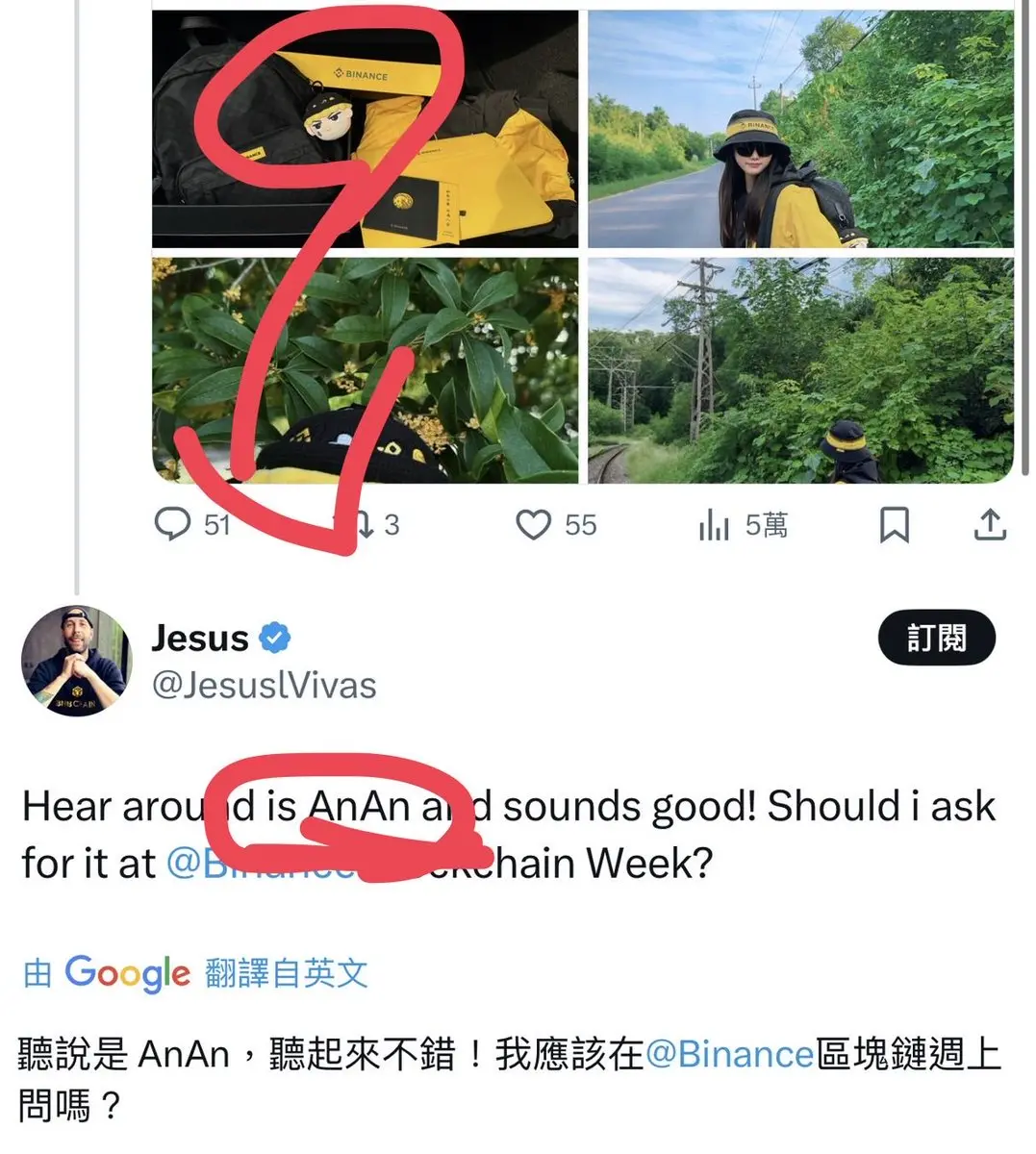Screen dimensions: 1036x1154
Task: Click the 翻譯自英文 translation label
Action: click(x=287, y=973)
